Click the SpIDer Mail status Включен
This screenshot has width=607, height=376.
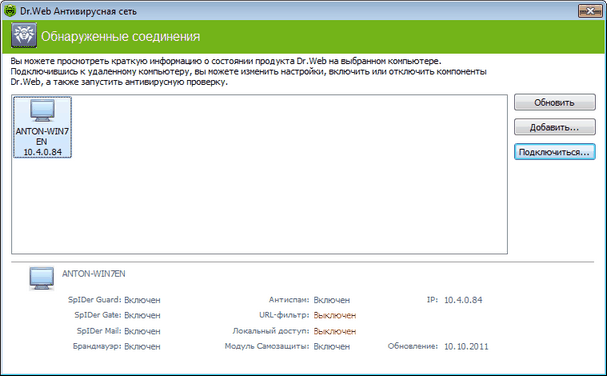click(x=142, y=331)
